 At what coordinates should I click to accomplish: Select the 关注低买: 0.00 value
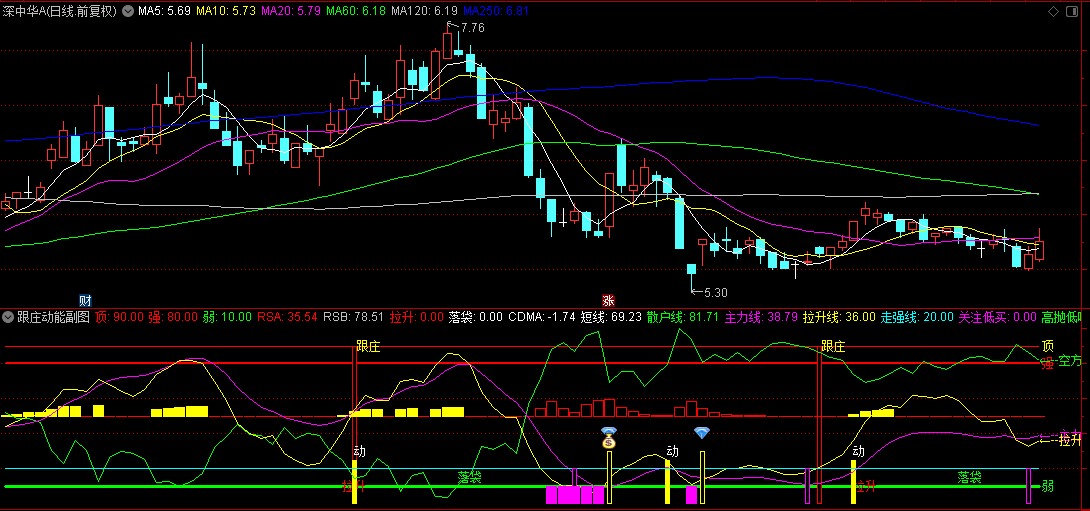tap(998, 317)
